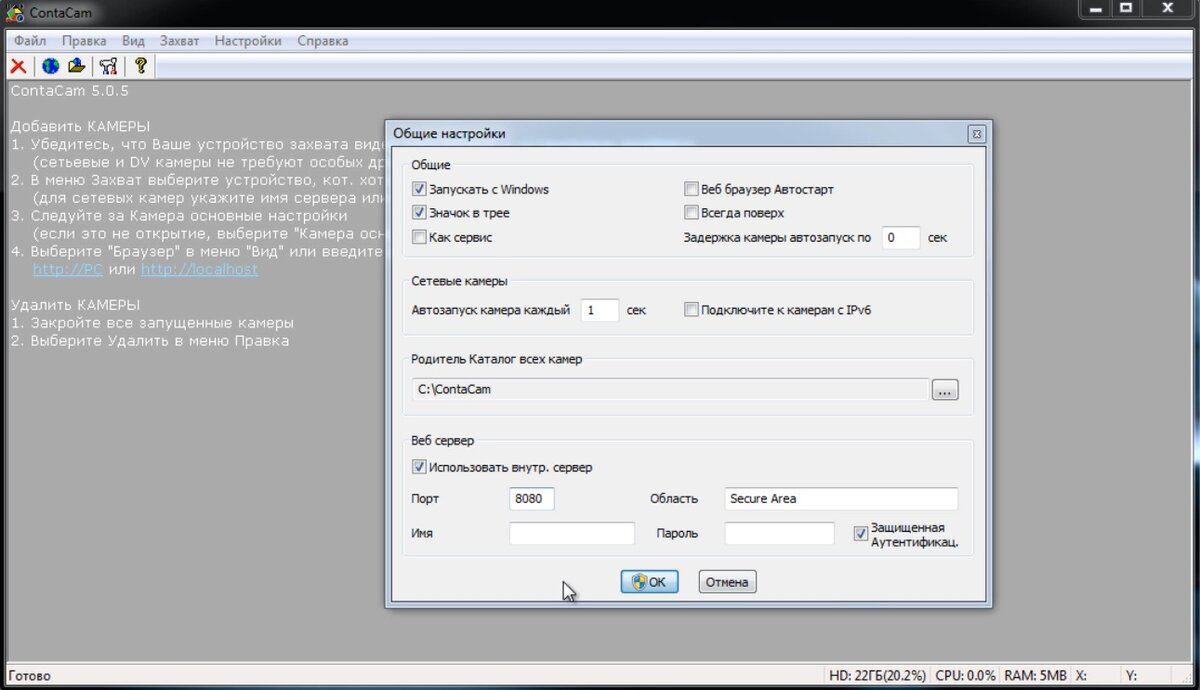The height and width of the screenshot is (690, 1200).
Task: Browse for camera folder with the ... button
Action: pos(945,390)
